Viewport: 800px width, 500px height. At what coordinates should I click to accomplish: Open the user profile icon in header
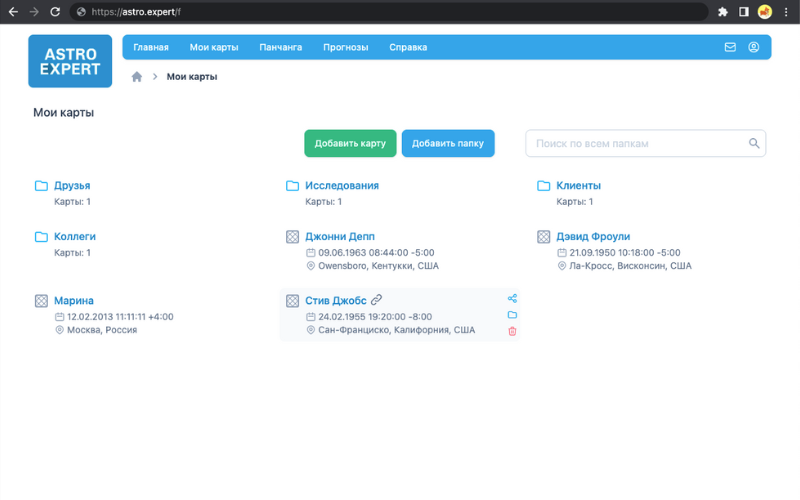click(x=753, y=47)
